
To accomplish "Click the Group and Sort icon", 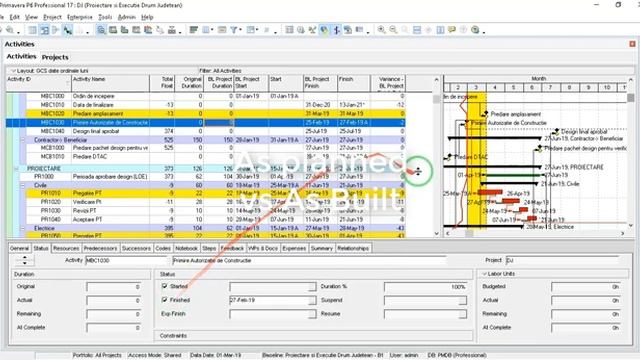I will [251, 30].
